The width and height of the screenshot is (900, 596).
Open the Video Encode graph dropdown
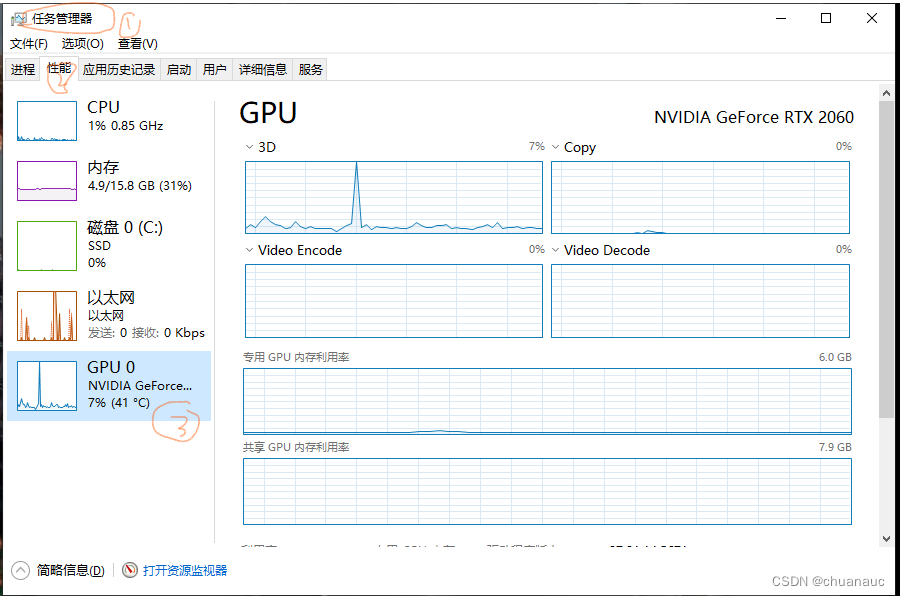coord(250,250)
